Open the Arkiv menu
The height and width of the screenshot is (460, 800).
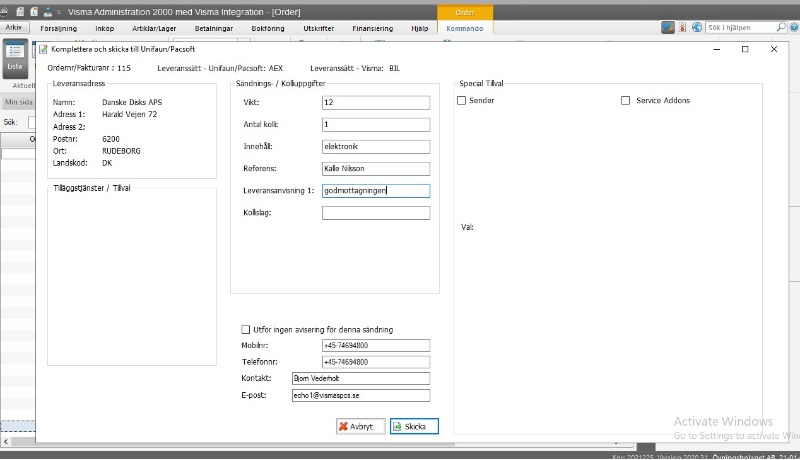pos(14,28)
